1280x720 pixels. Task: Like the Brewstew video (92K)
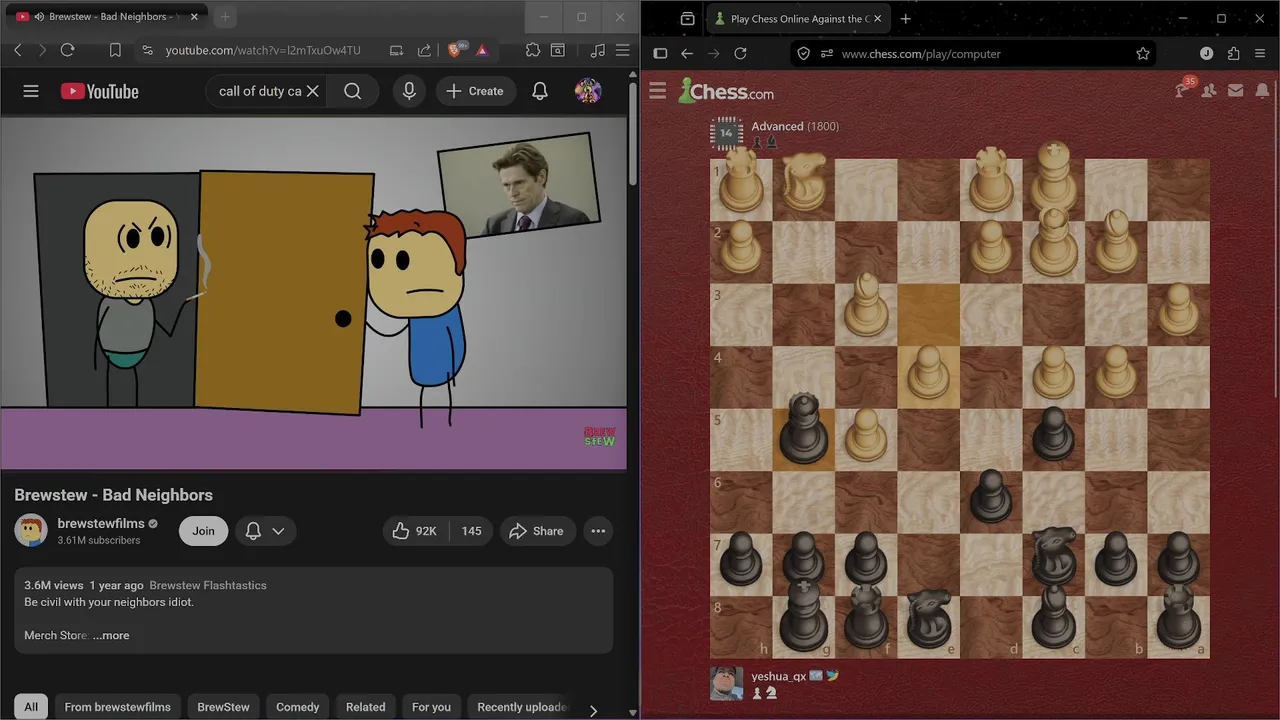tap(415, 531)
